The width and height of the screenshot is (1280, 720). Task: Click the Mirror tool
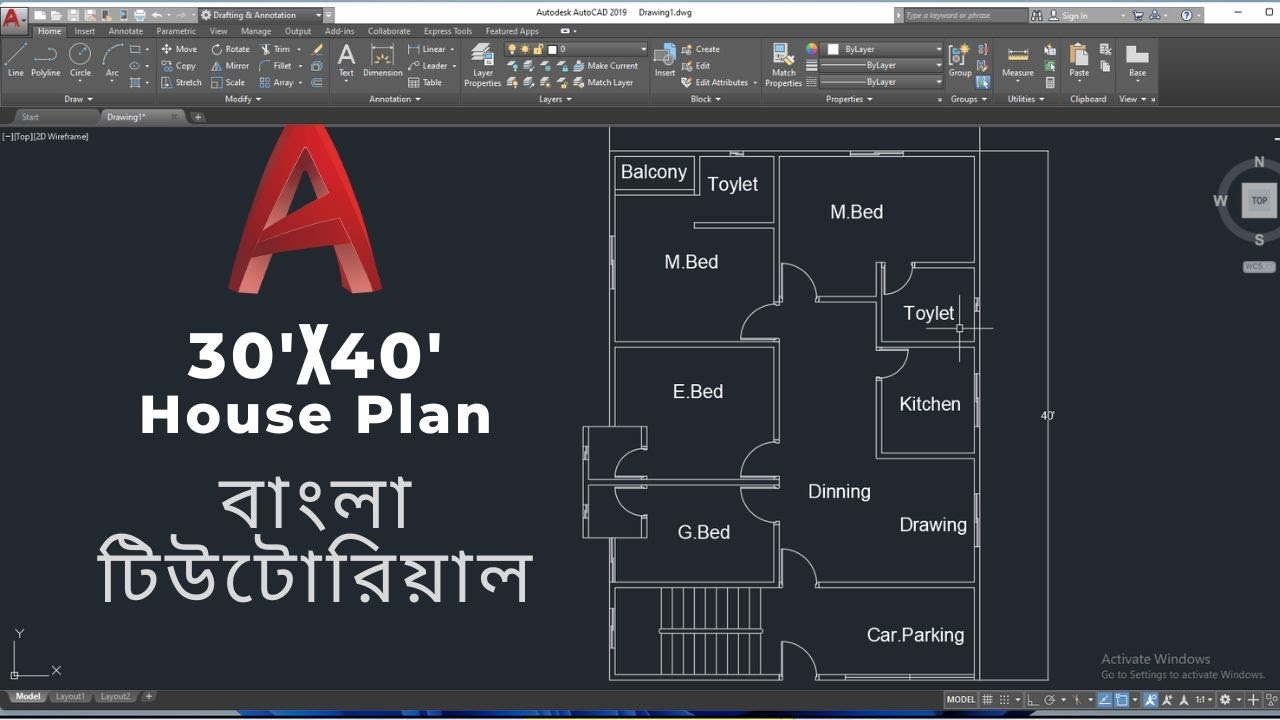pos(230,66)
